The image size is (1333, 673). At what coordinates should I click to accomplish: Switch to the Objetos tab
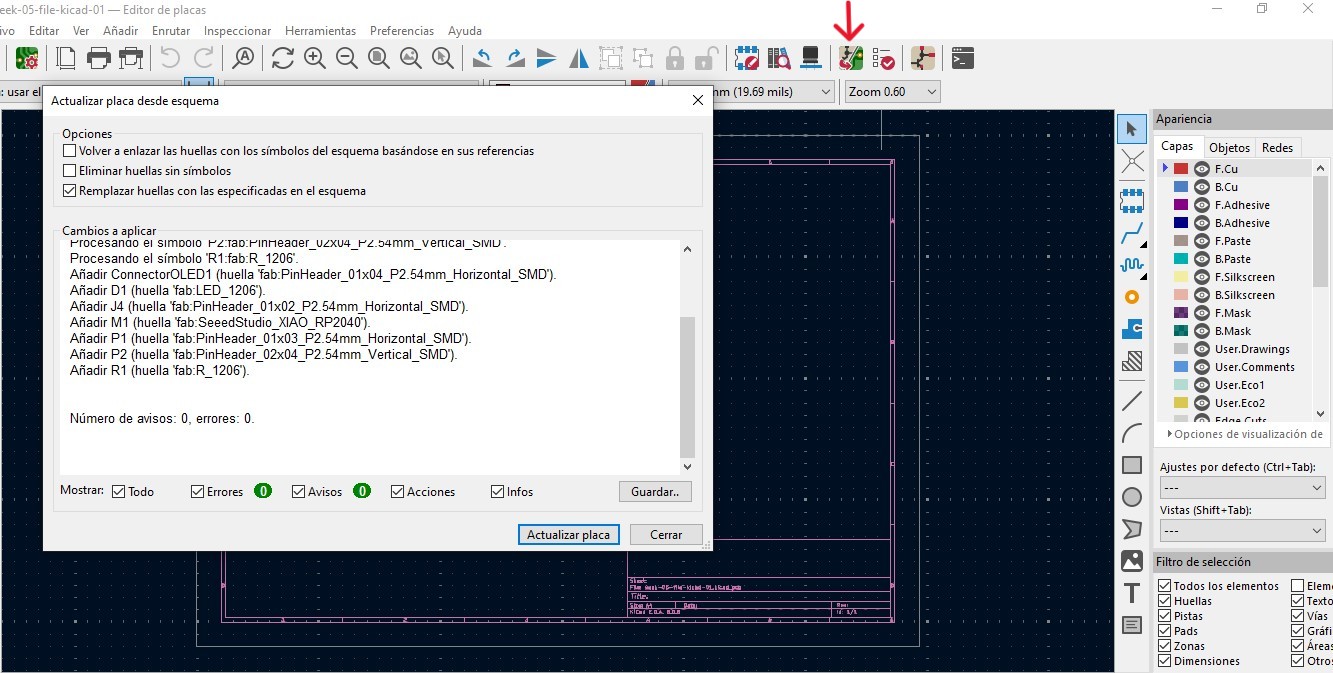tap(1229, 147)
